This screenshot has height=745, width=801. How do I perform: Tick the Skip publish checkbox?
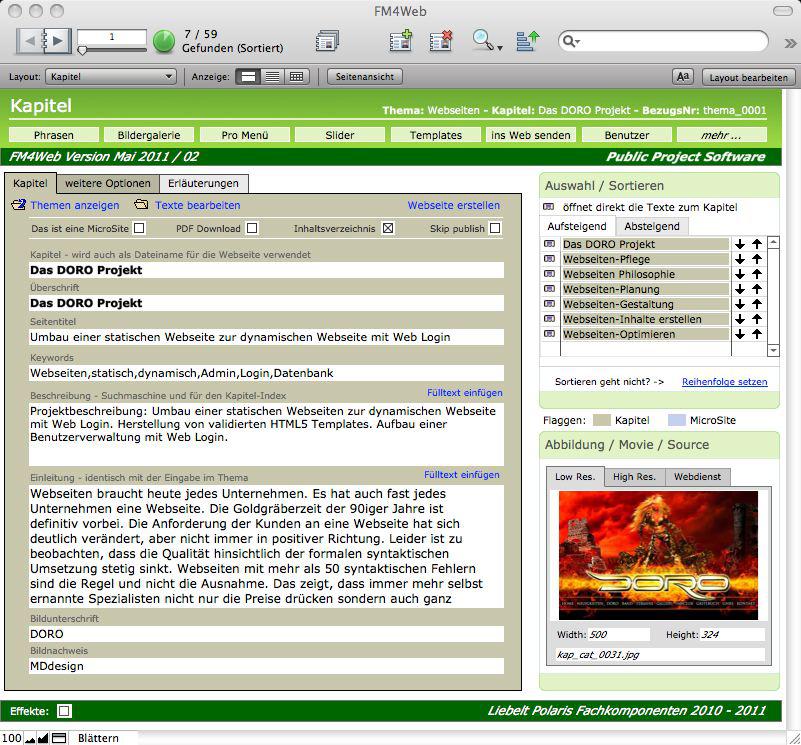[x=494, y=228]
